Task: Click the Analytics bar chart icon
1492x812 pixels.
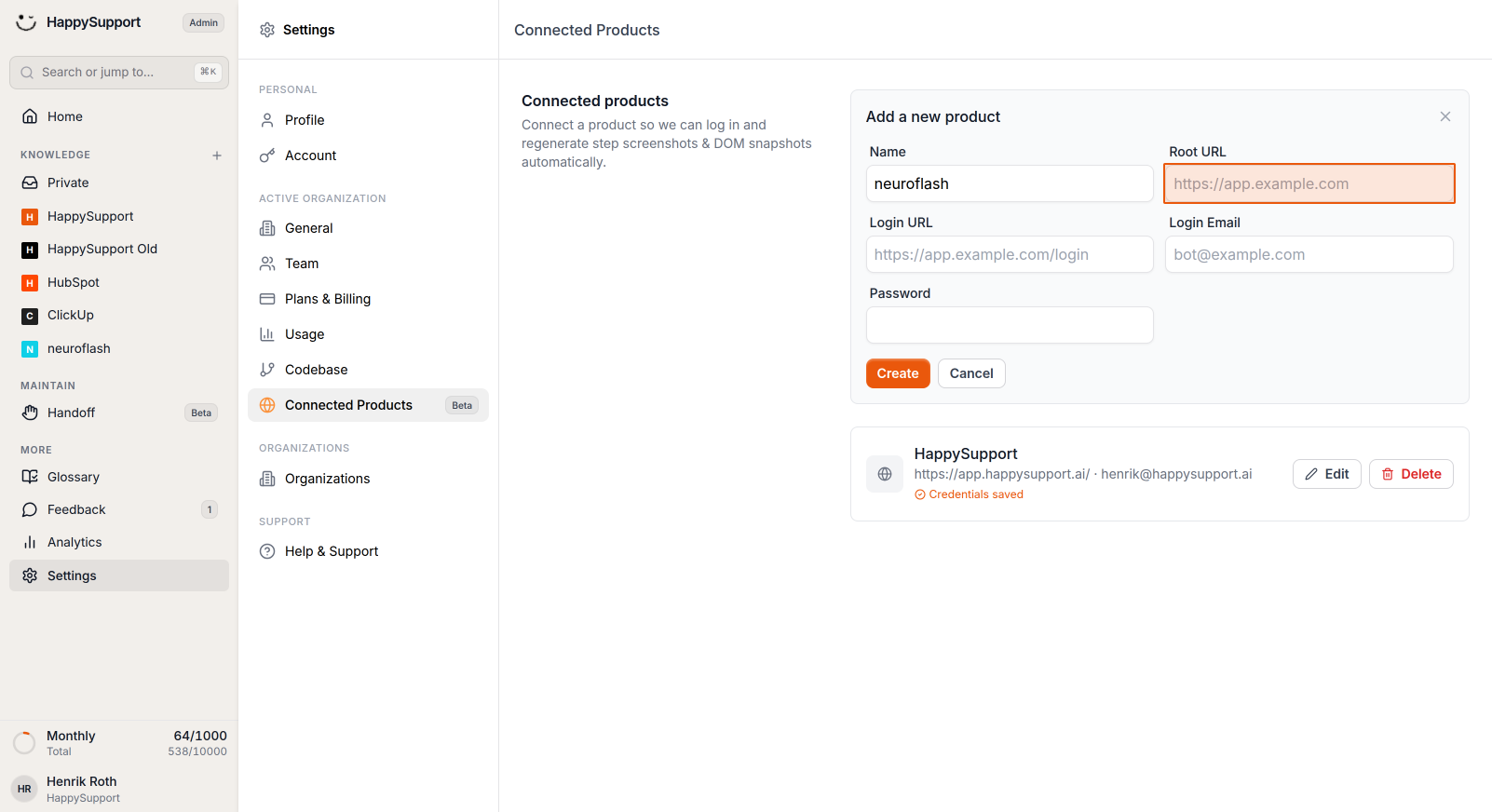Action: point(30,542)
